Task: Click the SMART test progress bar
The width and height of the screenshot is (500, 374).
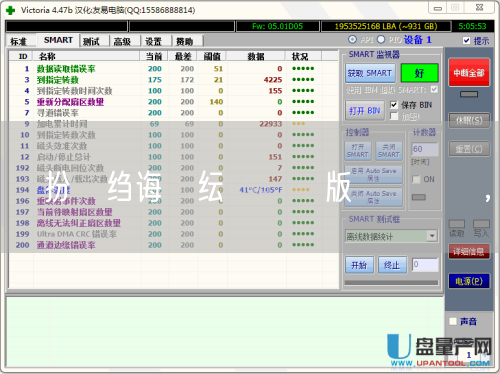Action: [x=391, y=283]
